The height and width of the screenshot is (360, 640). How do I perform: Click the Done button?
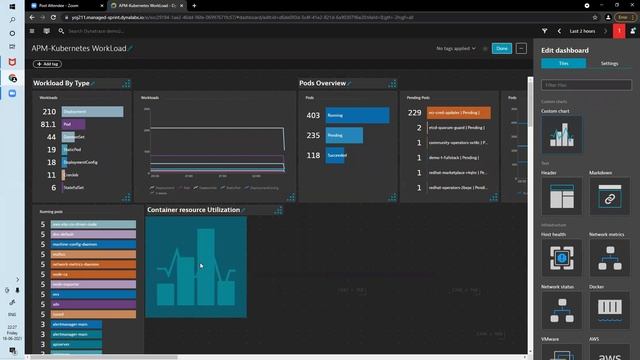click(x=502, y=49)
